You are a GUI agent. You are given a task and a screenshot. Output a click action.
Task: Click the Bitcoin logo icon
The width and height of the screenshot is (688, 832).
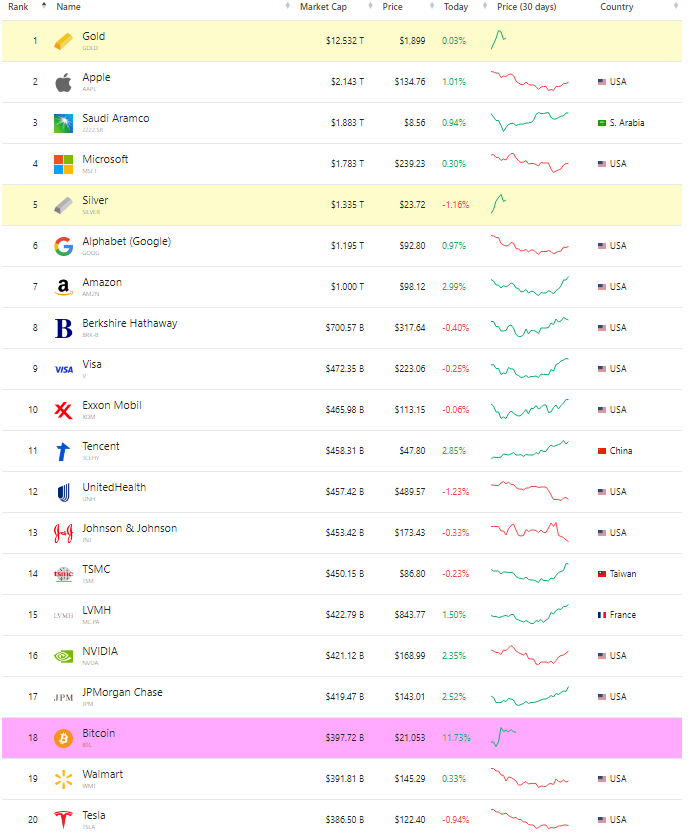click(63, 738)
